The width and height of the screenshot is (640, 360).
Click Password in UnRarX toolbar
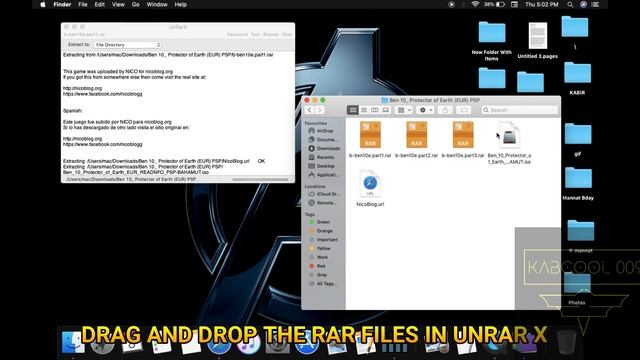pyautogui.click(x=237, y=35)
